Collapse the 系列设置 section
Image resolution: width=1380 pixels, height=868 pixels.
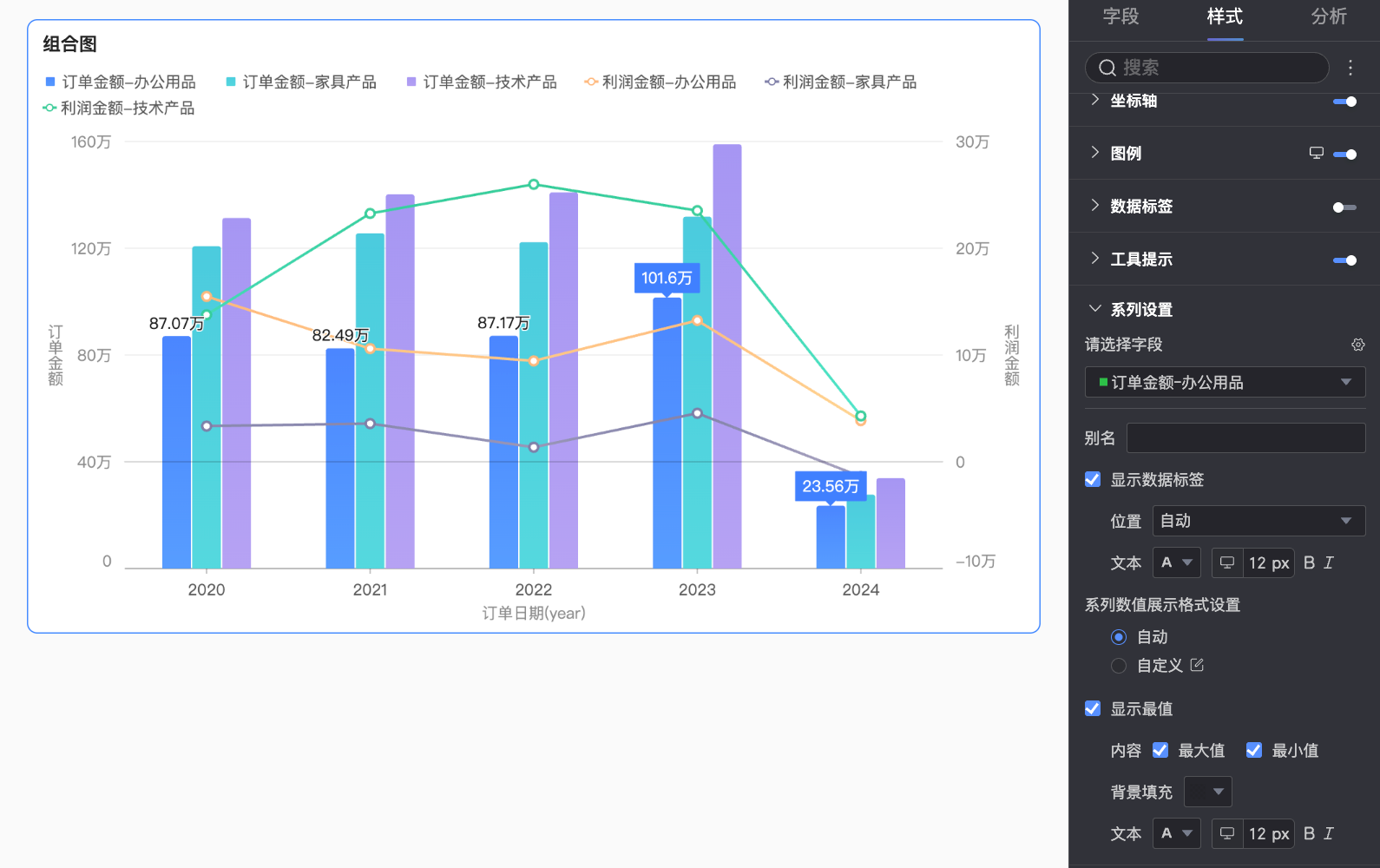[1095, 308]
